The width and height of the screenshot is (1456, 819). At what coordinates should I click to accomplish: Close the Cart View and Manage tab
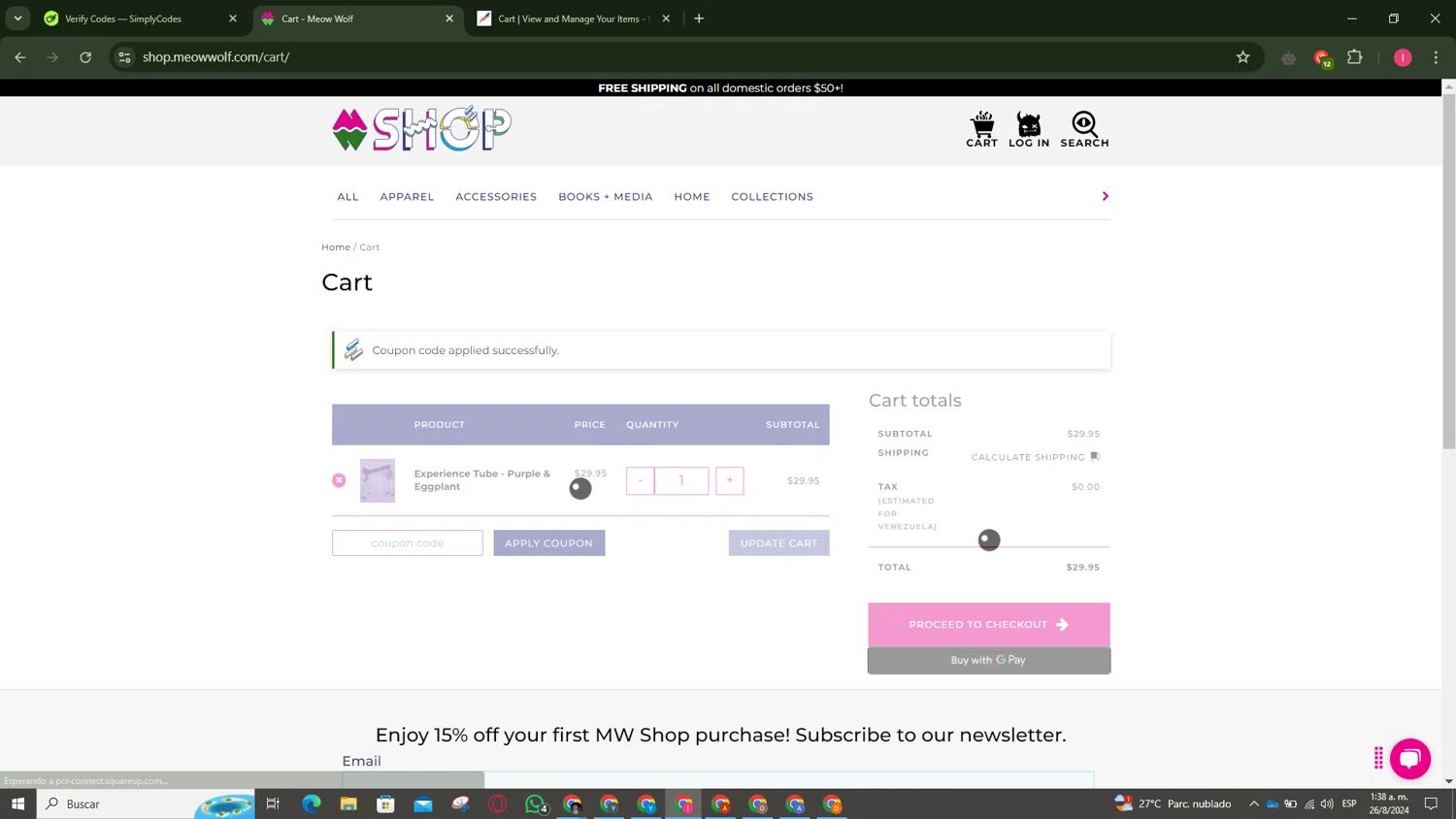666,18
